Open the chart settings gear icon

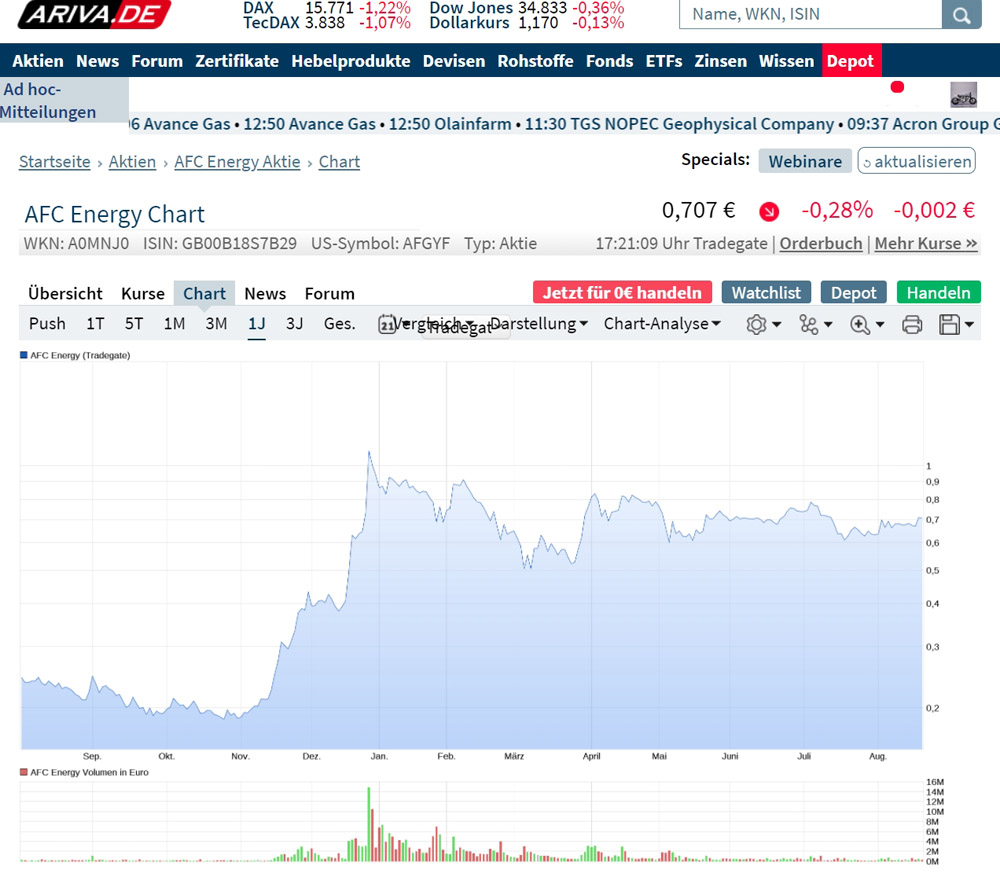pyautogui.click(x=756, y=325)
